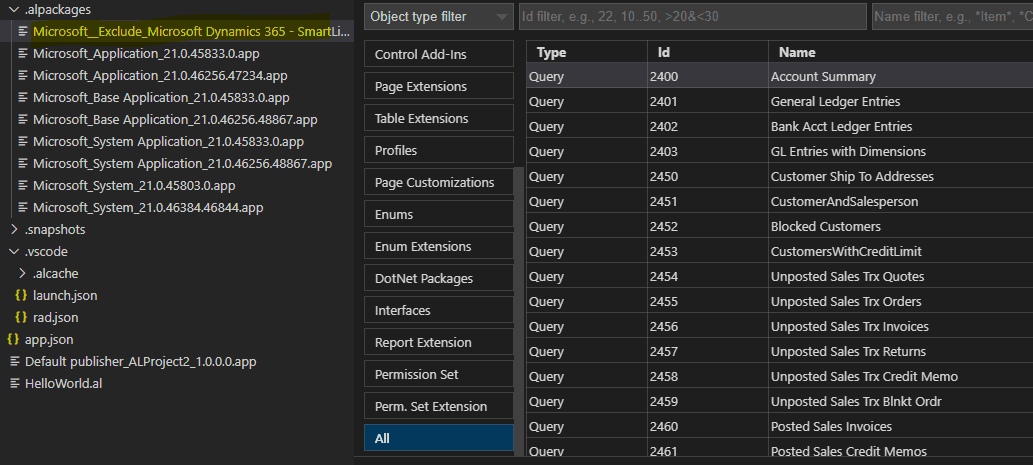The image size is (1033, 465).
Task: Select Unposted Sales Trx Orders row
Action: click(x=779, y=302)
